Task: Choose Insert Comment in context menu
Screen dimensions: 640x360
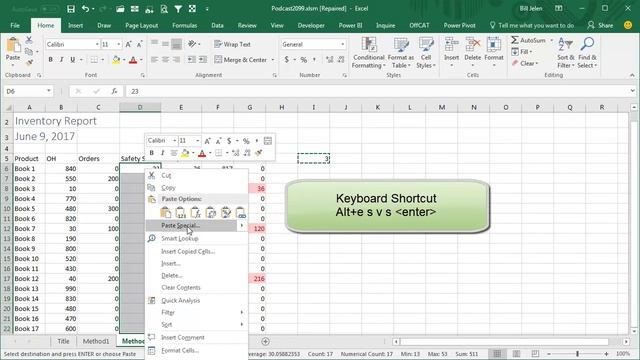Action: pyautogui.click(x=196, y=338)
